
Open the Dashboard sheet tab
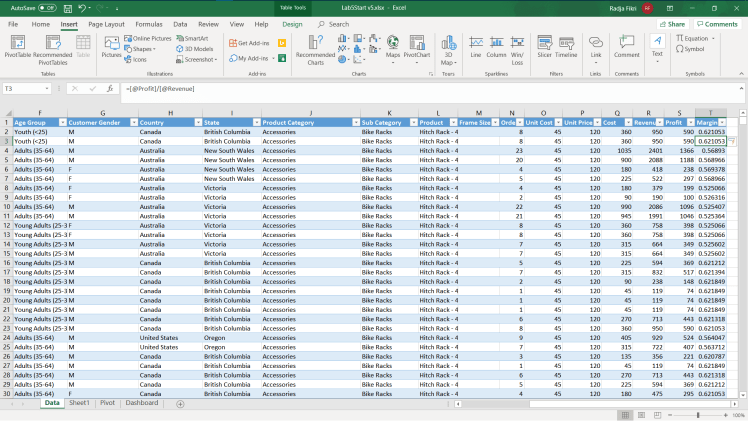tap(142, 403)
